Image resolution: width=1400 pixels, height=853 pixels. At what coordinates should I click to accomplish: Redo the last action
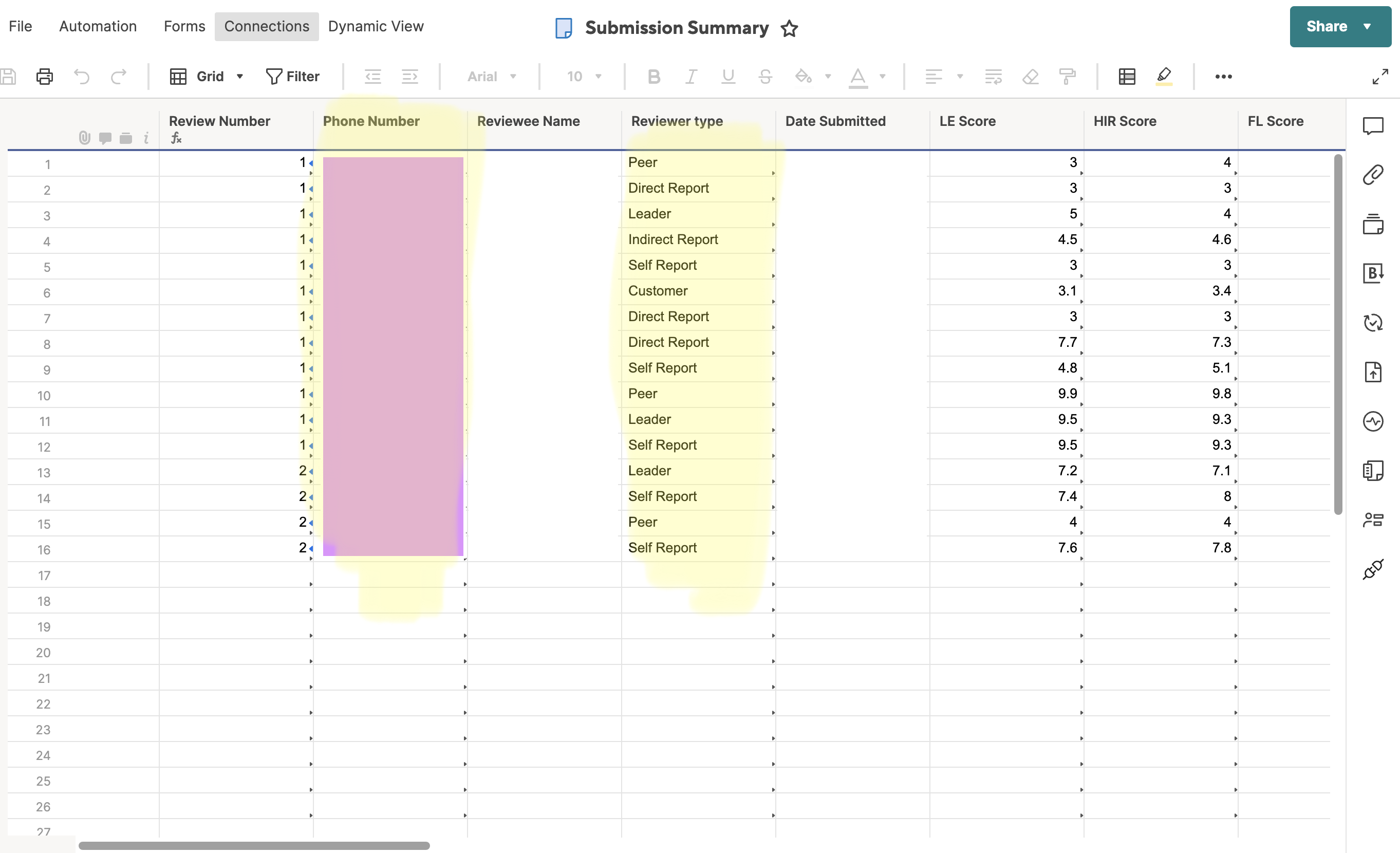118,76
